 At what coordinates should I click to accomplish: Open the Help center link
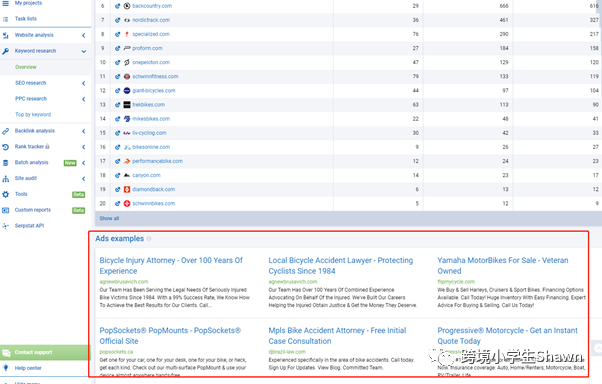[x=28, y=368]
